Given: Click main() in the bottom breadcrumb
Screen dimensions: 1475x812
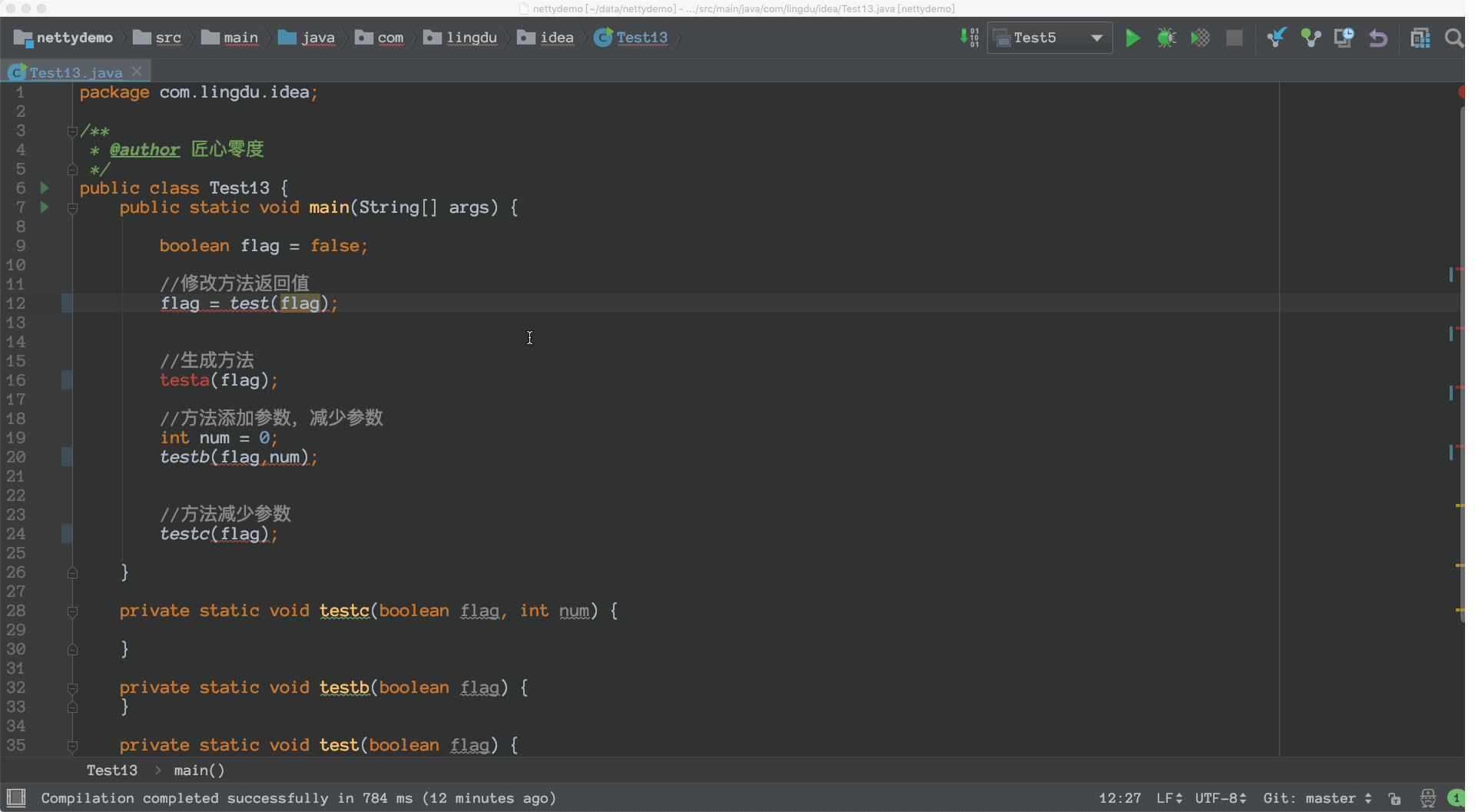Looking at the screenshot, I should click(x=198, y=770).
